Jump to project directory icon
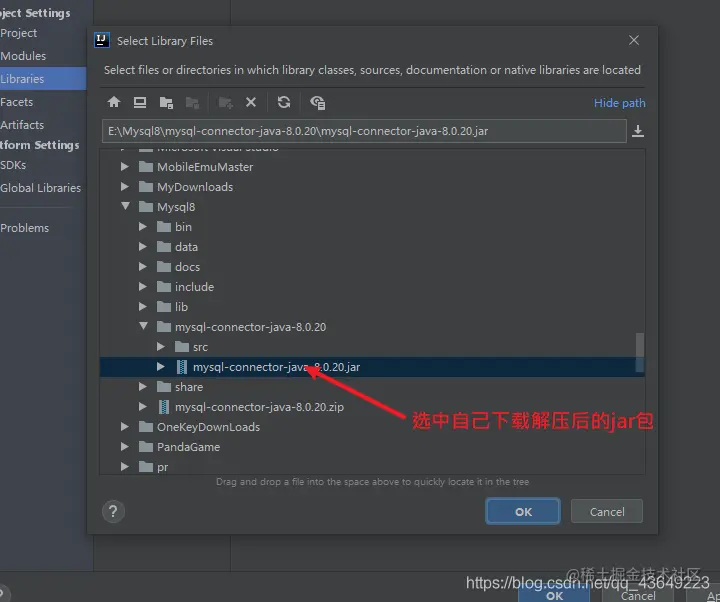The height and width of the screenshot is (602, 720). click(x=166, y=102)
